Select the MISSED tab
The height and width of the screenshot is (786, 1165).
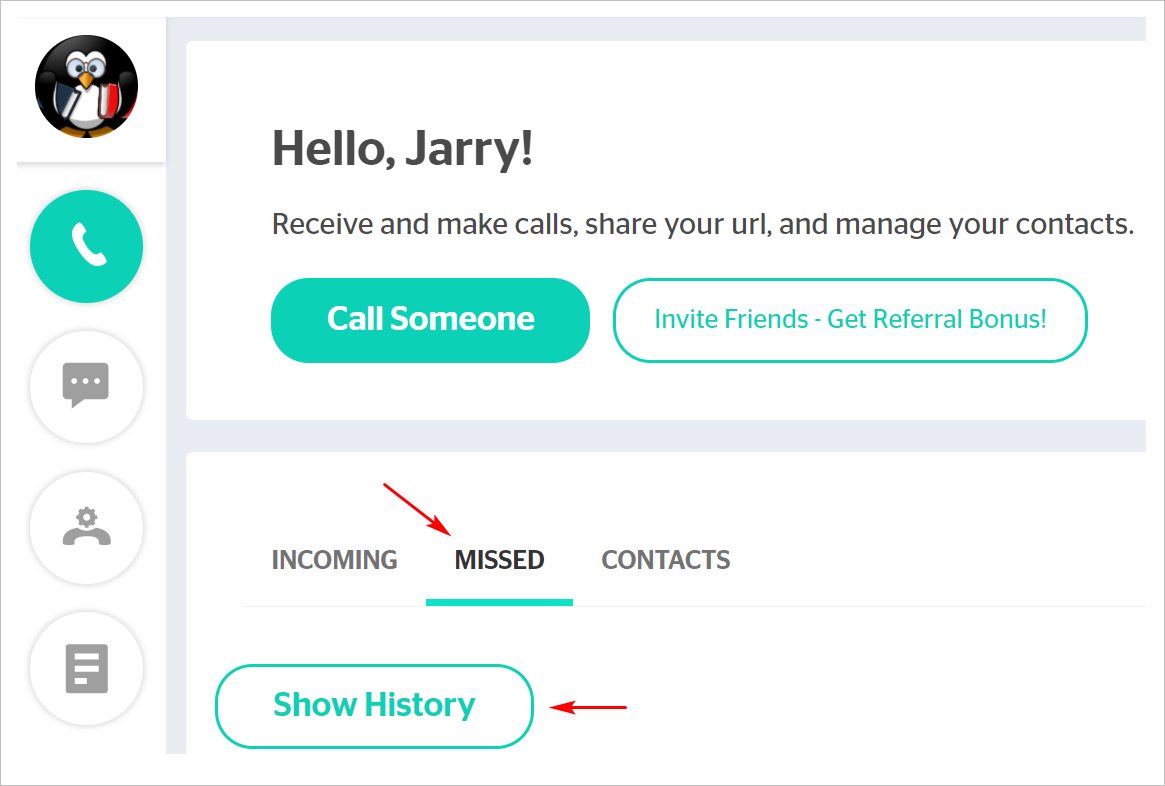coord(499,560)
